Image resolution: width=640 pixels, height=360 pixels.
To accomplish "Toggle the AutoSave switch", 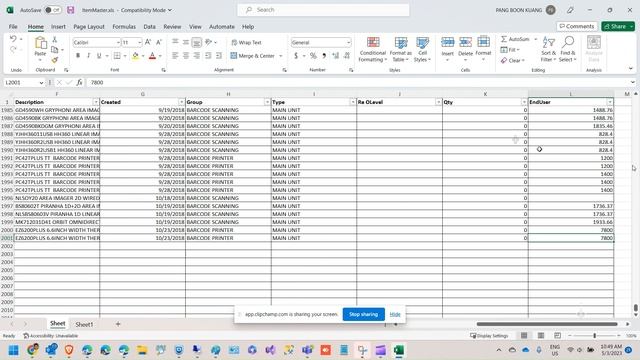I will point(53,10).
